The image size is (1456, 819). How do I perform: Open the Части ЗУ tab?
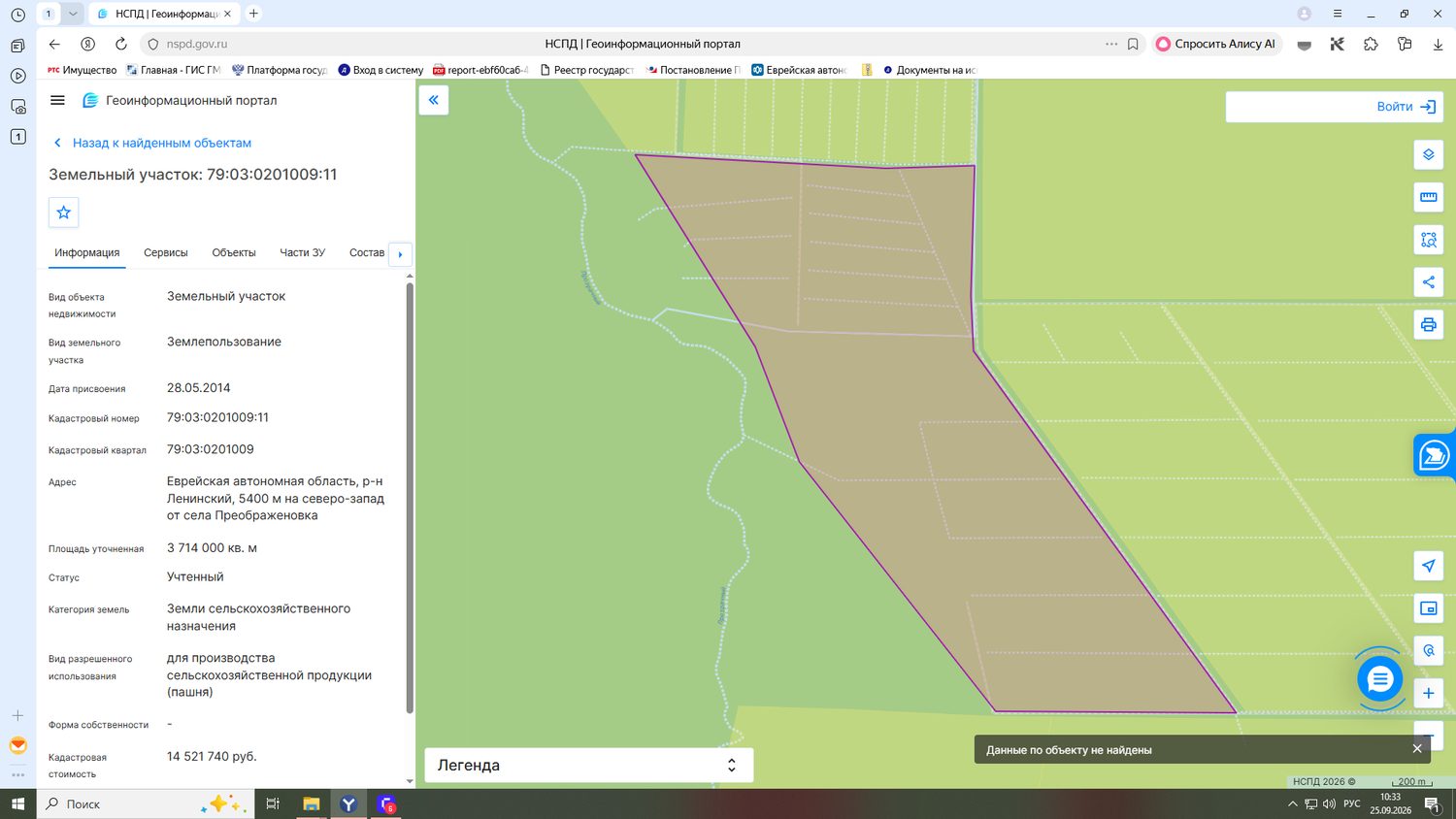(x=302, y=252)
